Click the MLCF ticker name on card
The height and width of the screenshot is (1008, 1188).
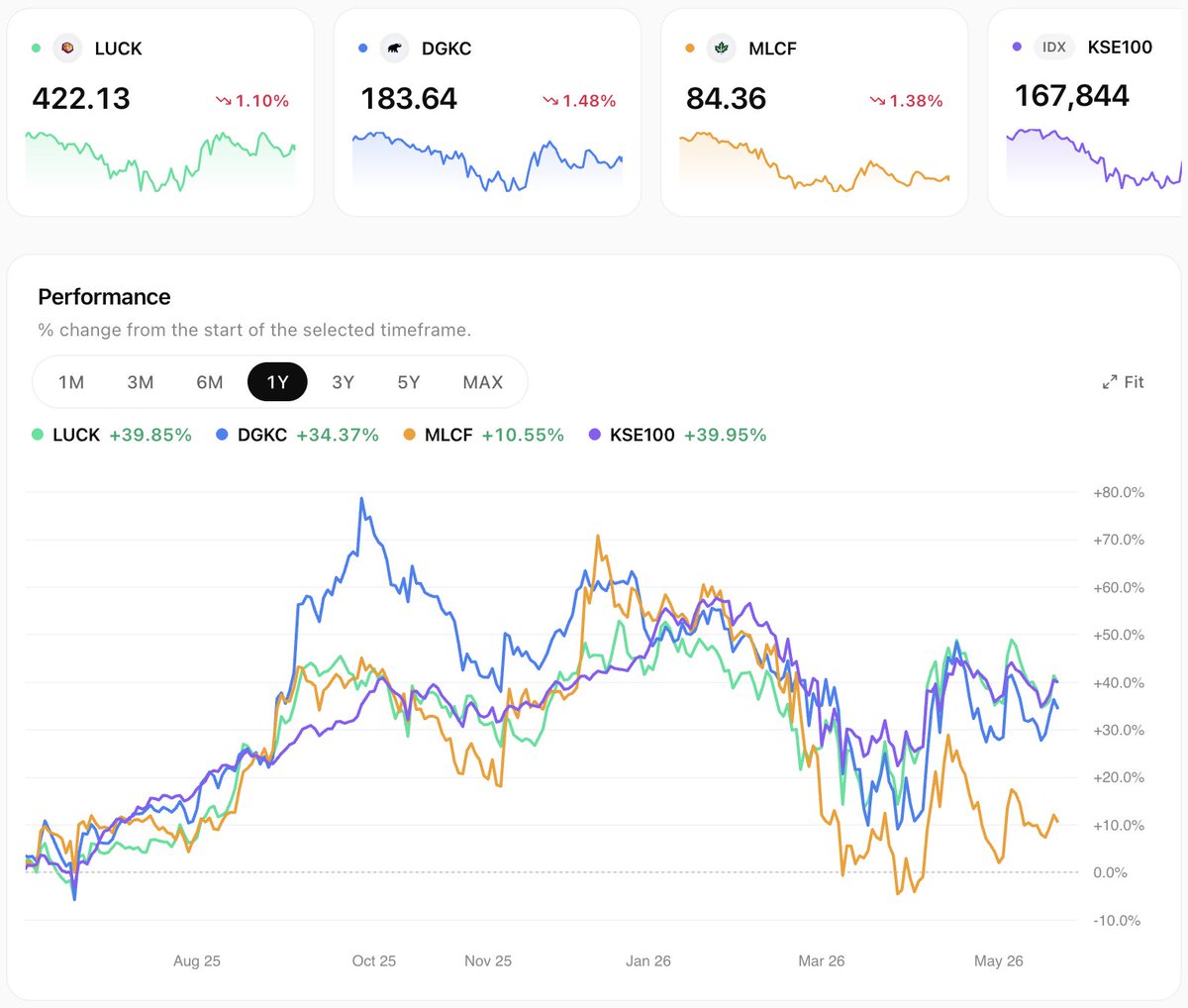(x=772, y=49)
